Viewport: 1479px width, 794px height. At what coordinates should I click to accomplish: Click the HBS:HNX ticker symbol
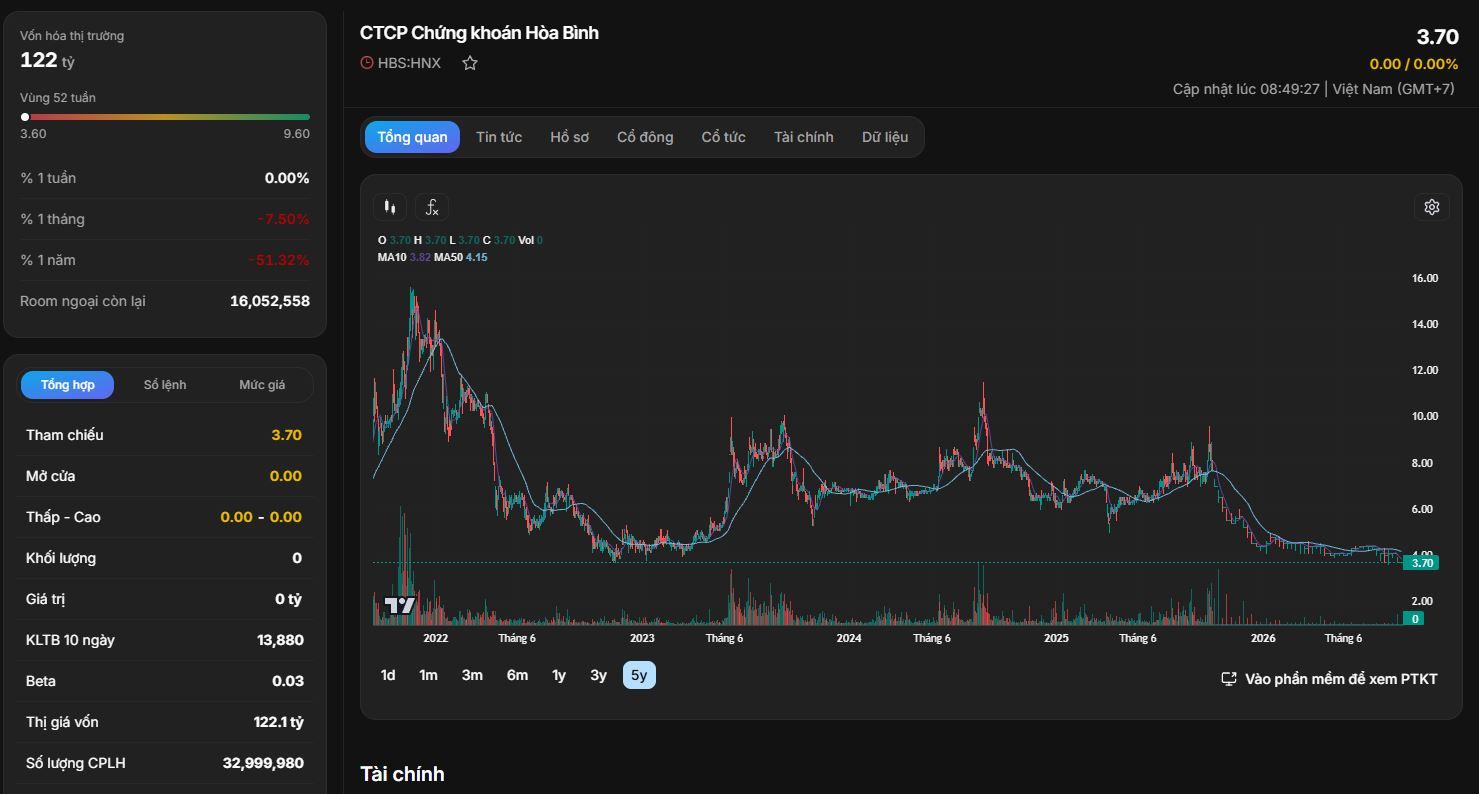click(x=409, y=63)
